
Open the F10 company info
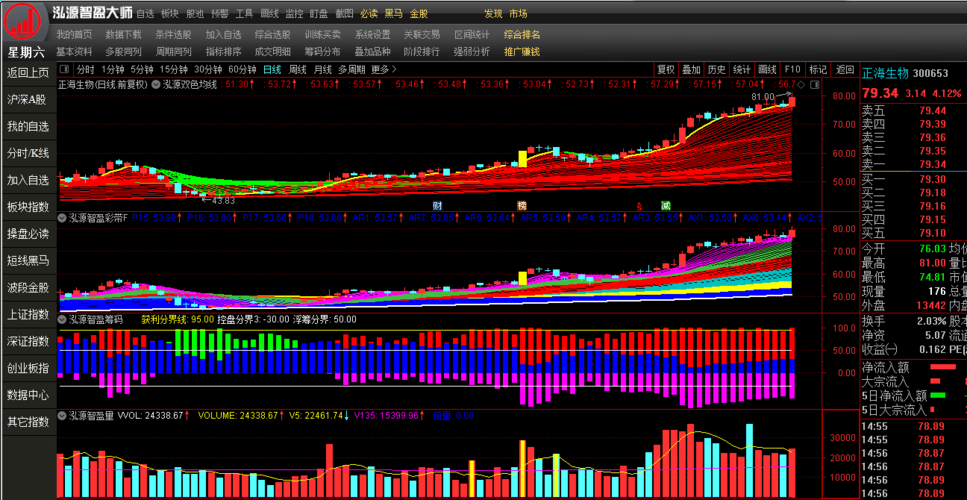(792, 69)
